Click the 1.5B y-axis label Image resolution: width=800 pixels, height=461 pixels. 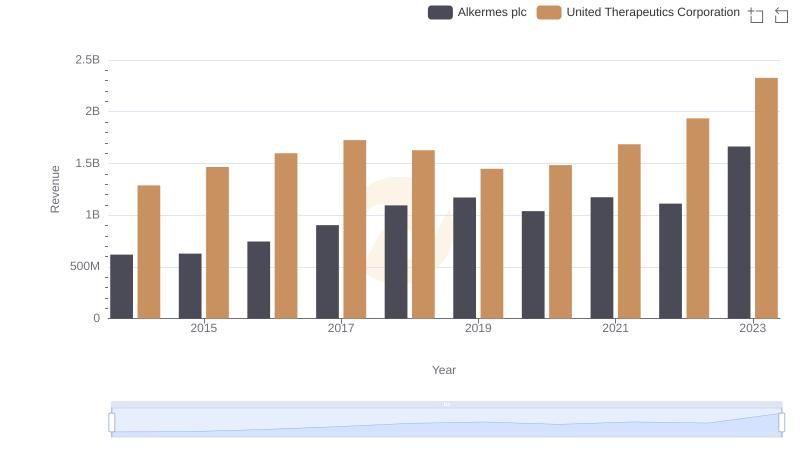coord(88,164)
